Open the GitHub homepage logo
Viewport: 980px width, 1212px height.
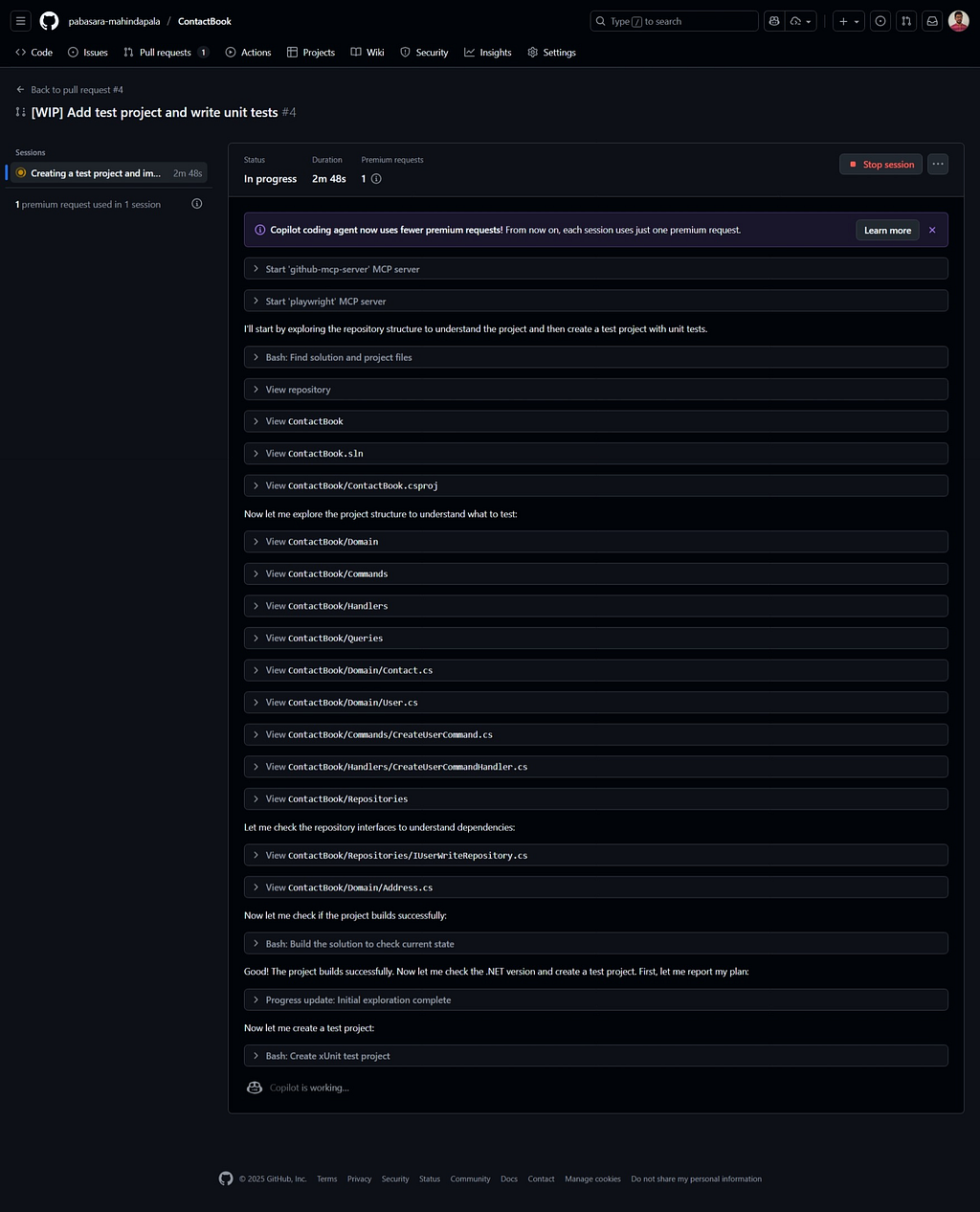click(x=49, y=21)
